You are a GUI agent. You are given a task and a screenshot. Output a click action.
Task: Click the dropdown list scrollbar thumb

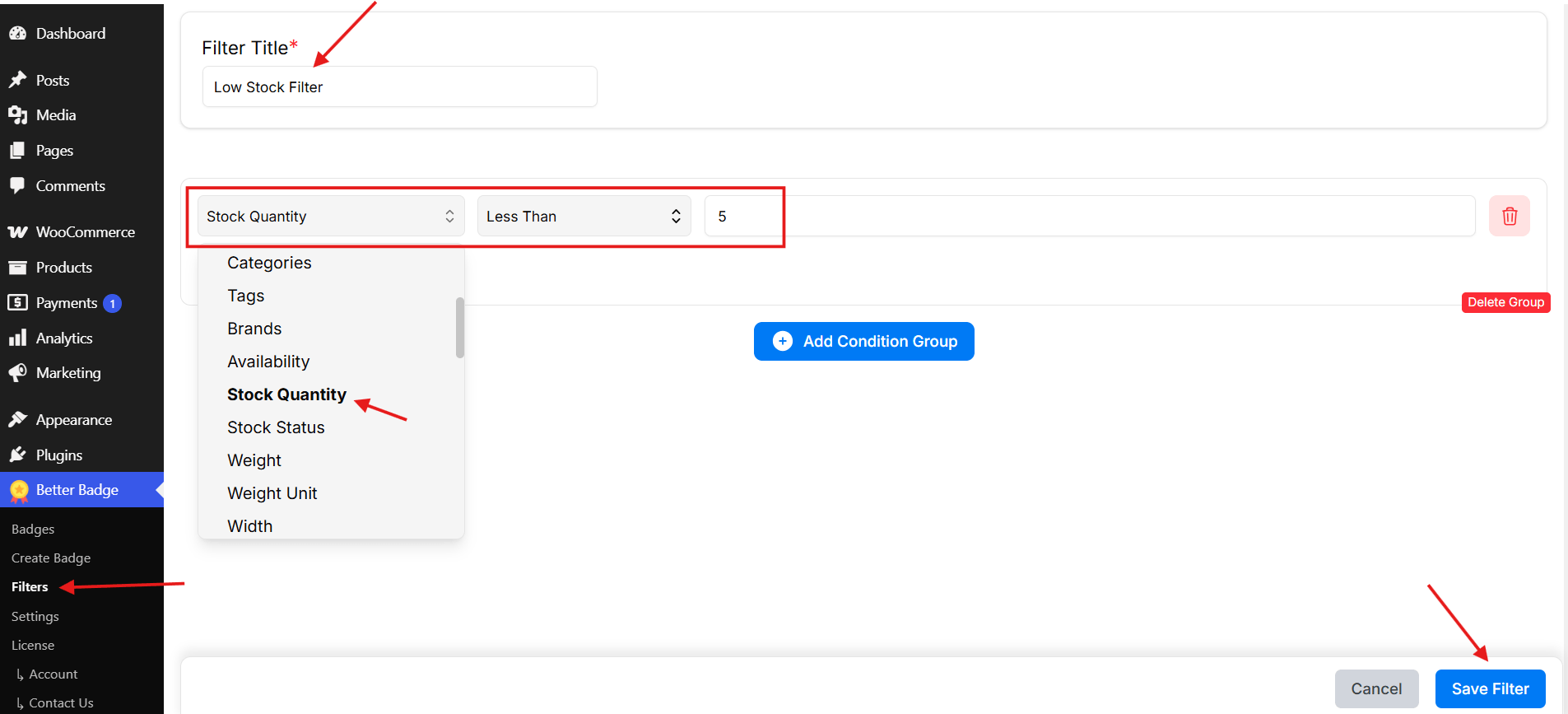coord(460,328)
